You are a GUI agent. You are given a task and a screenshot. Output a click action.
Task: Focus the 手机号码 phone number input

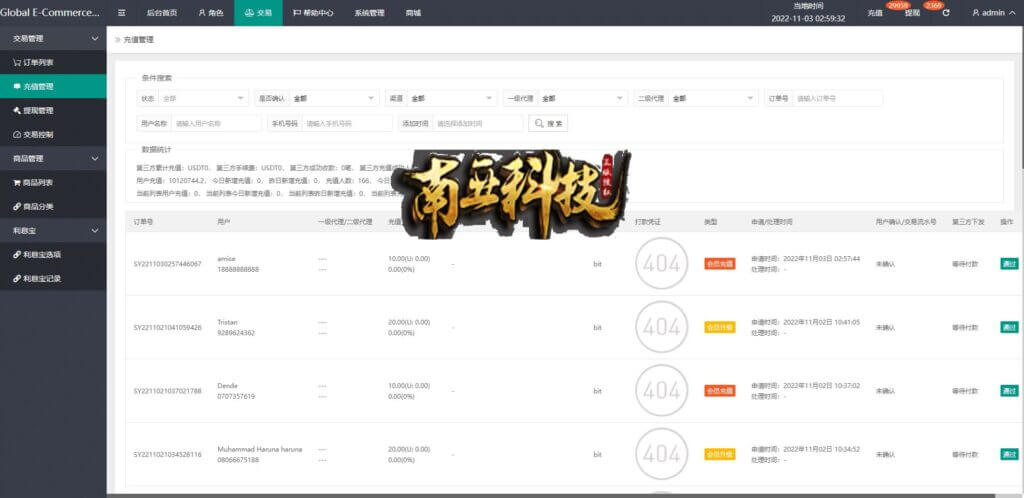click(x=347, y=123)
